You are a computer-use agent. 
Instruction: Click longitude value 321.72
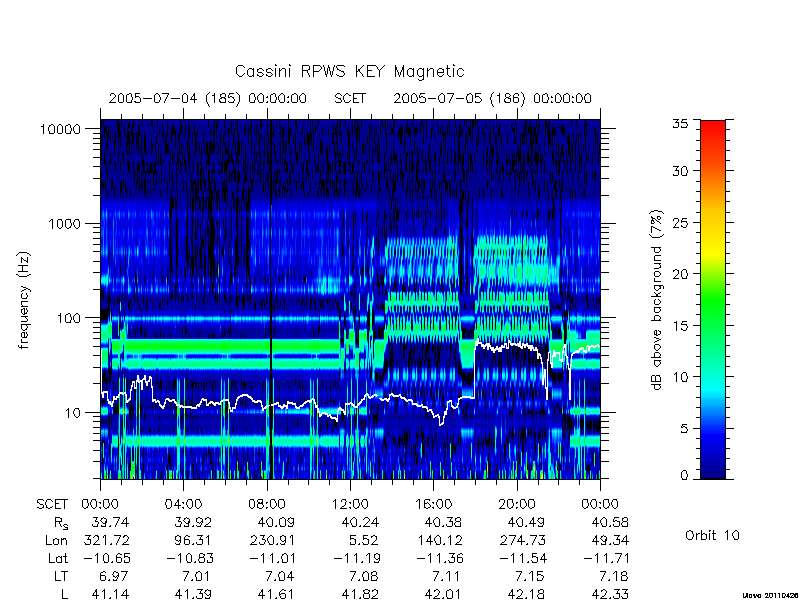point(106,540)
